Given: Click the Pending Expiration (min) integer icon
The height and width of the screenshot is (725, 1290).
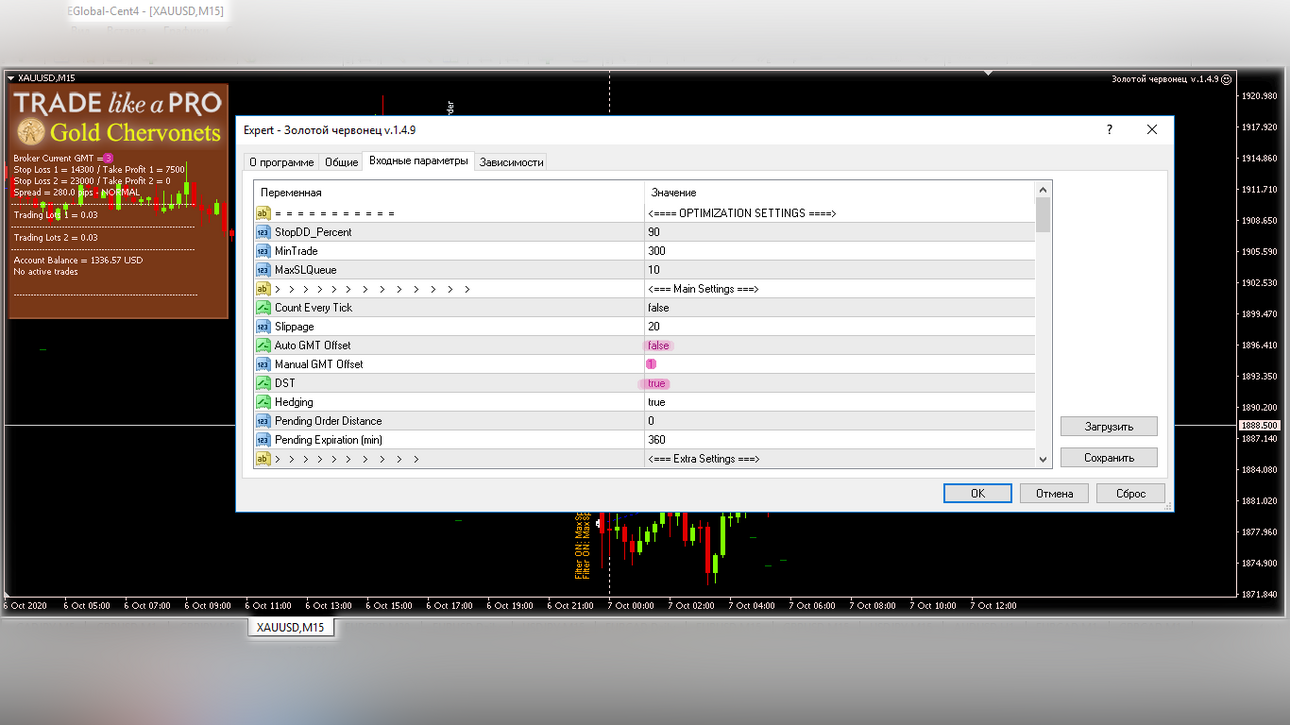Looking at the screenshot, I should point(263,440).
